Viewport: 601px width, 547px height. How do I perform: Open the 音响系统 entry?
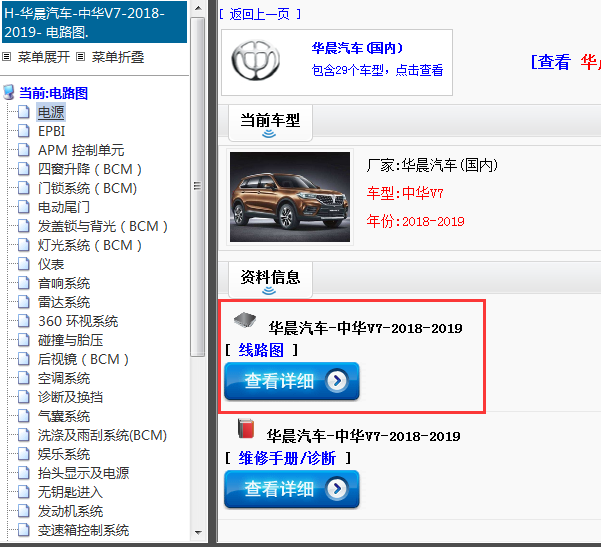click(64, 283)
